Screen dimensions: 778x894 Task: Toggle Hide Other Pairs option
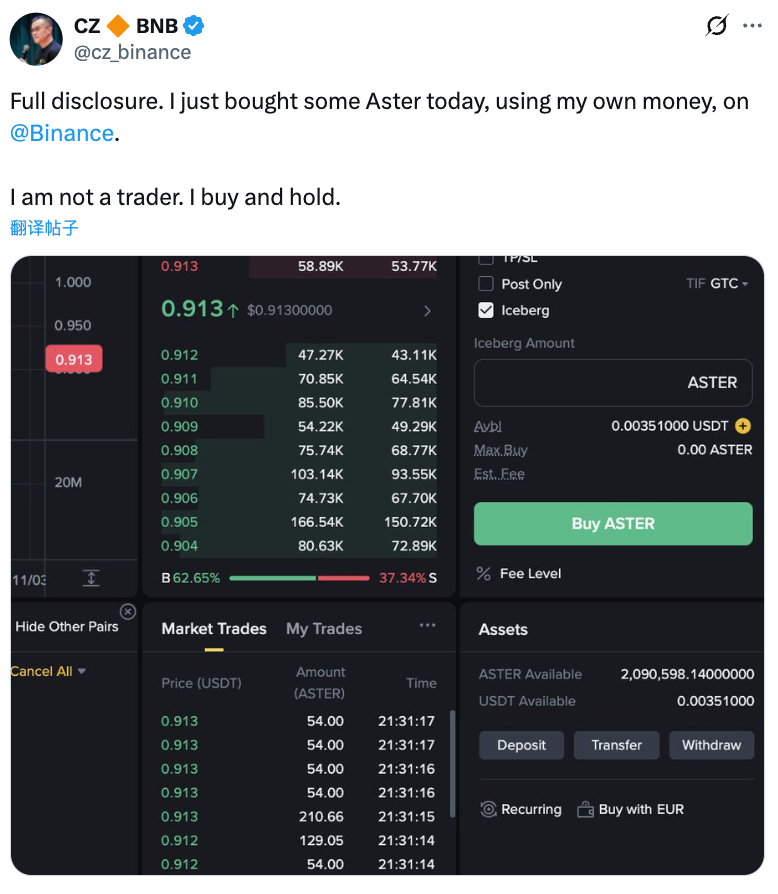pos(67,627)
